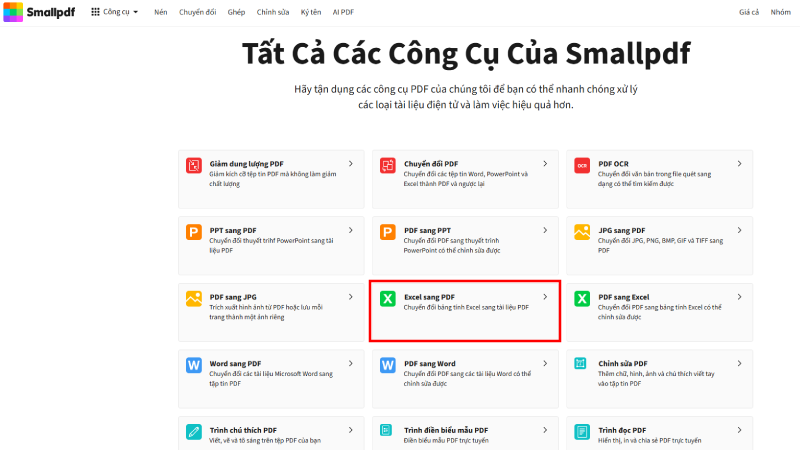Click the PPT sang PDF icon

tap(194, 232)
